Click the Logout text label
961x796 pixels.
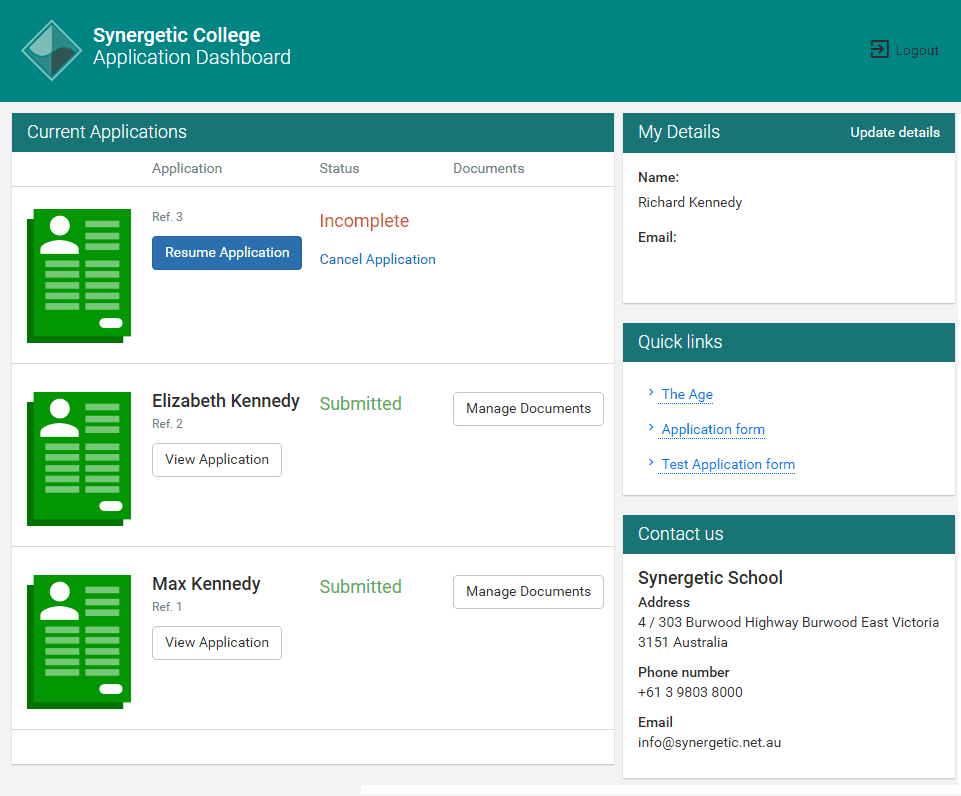coord(917,50)
